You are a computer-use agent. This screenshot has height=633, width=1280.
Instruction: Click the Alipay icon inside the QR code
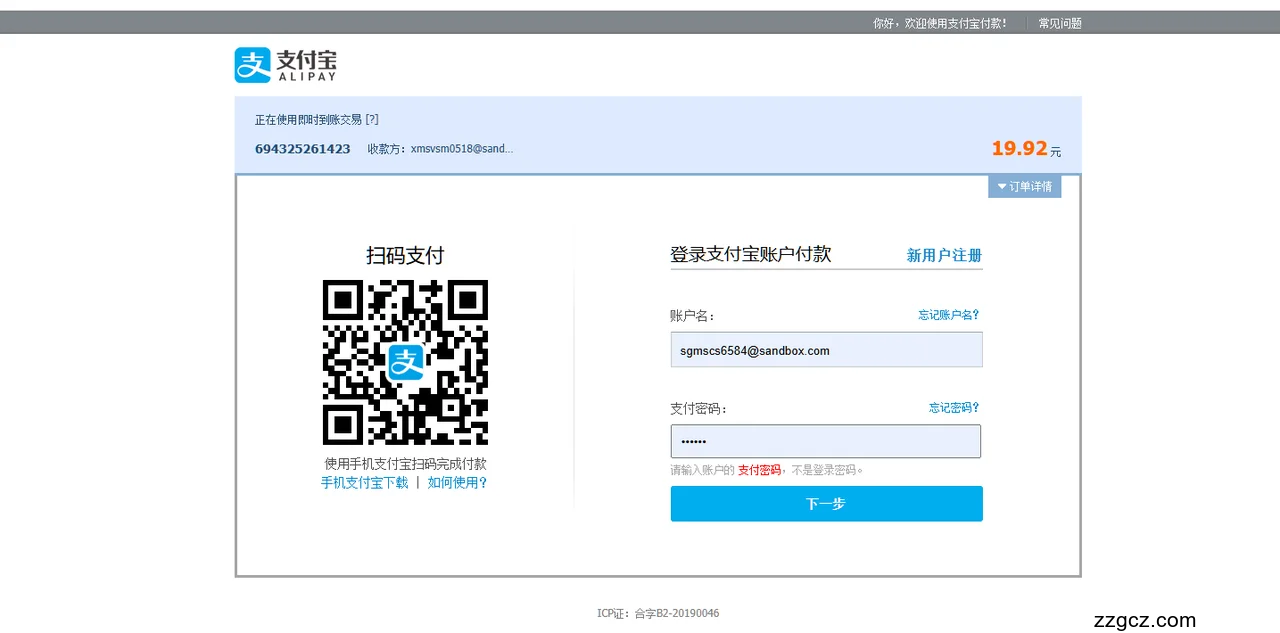pyautogui.click(x=406, y=362)
